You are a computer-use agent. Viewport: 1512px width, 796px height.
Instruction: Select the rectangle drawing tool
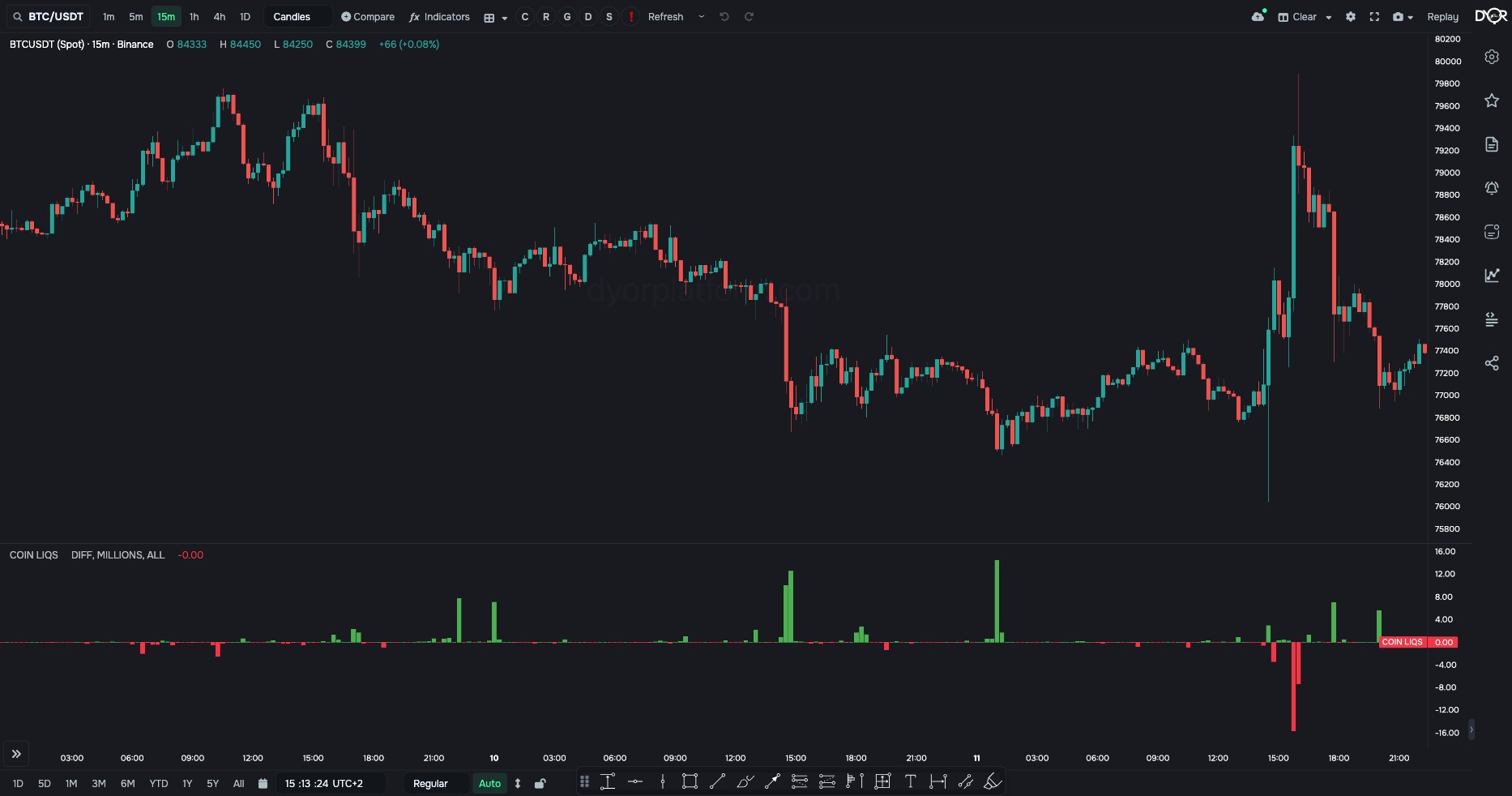point(690,781)
